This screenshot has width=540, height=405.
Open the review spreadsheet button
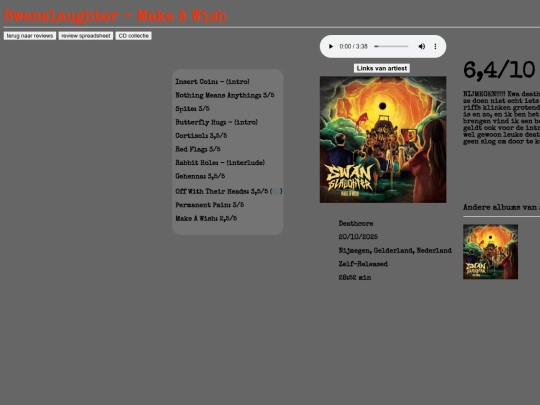[x=86, y=36]
